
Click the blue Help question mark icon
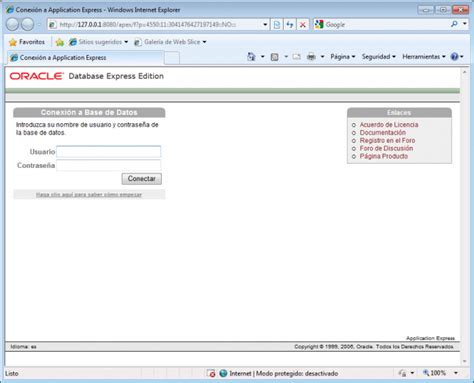(454, 57)
